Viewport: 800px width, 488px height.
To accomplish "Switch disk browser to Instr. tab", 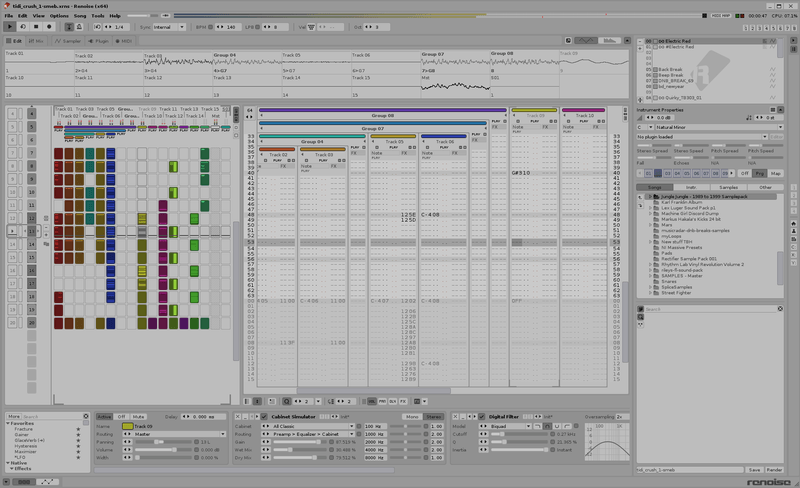I will 691,187.
